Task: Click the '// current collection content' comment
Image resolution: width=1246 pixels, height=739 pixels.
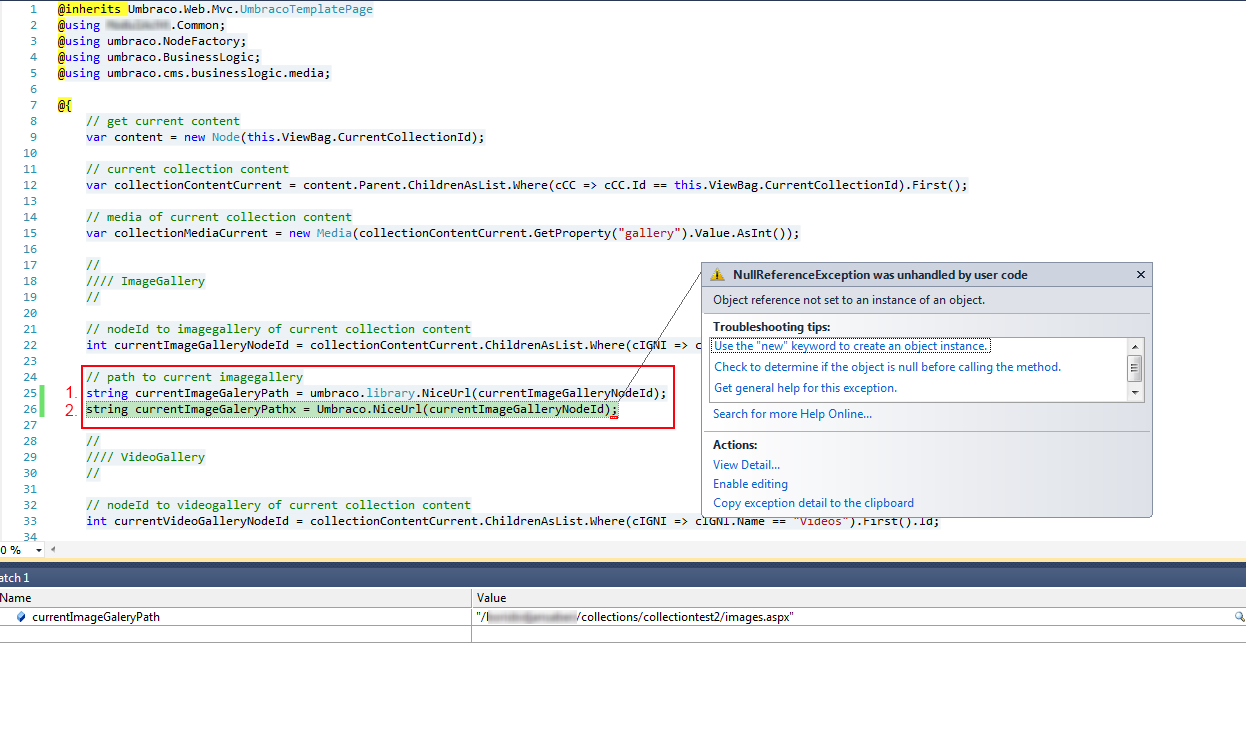Action: (x=187, y=169)
